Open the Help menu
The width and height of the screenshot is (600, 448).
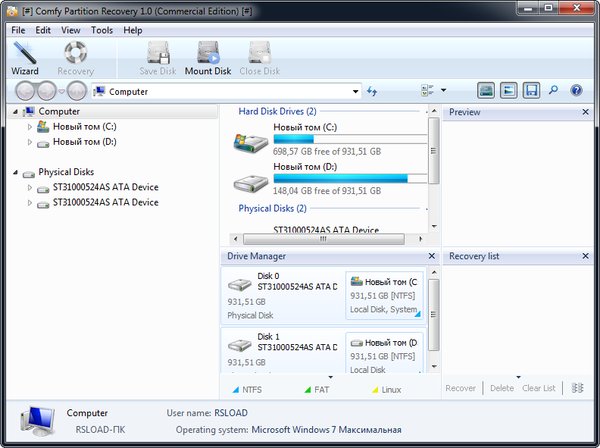click(x=133, y=30)
